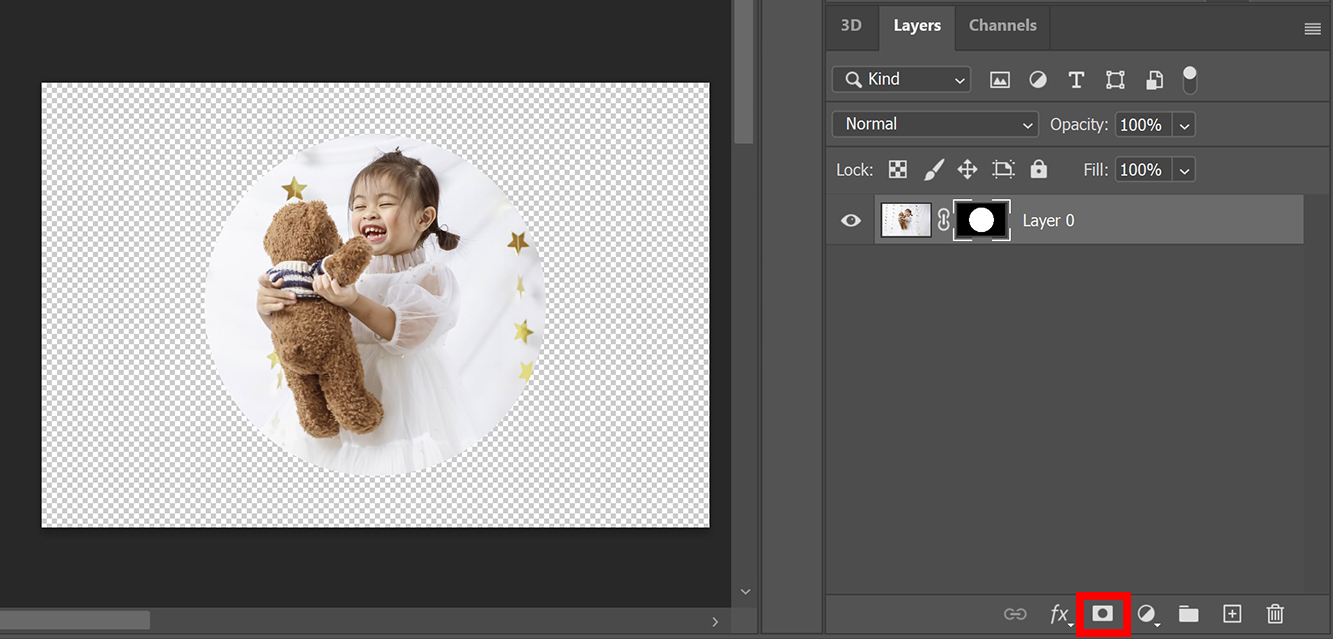
Task: Switch to the Channels tab
Action: (1001, 25)
